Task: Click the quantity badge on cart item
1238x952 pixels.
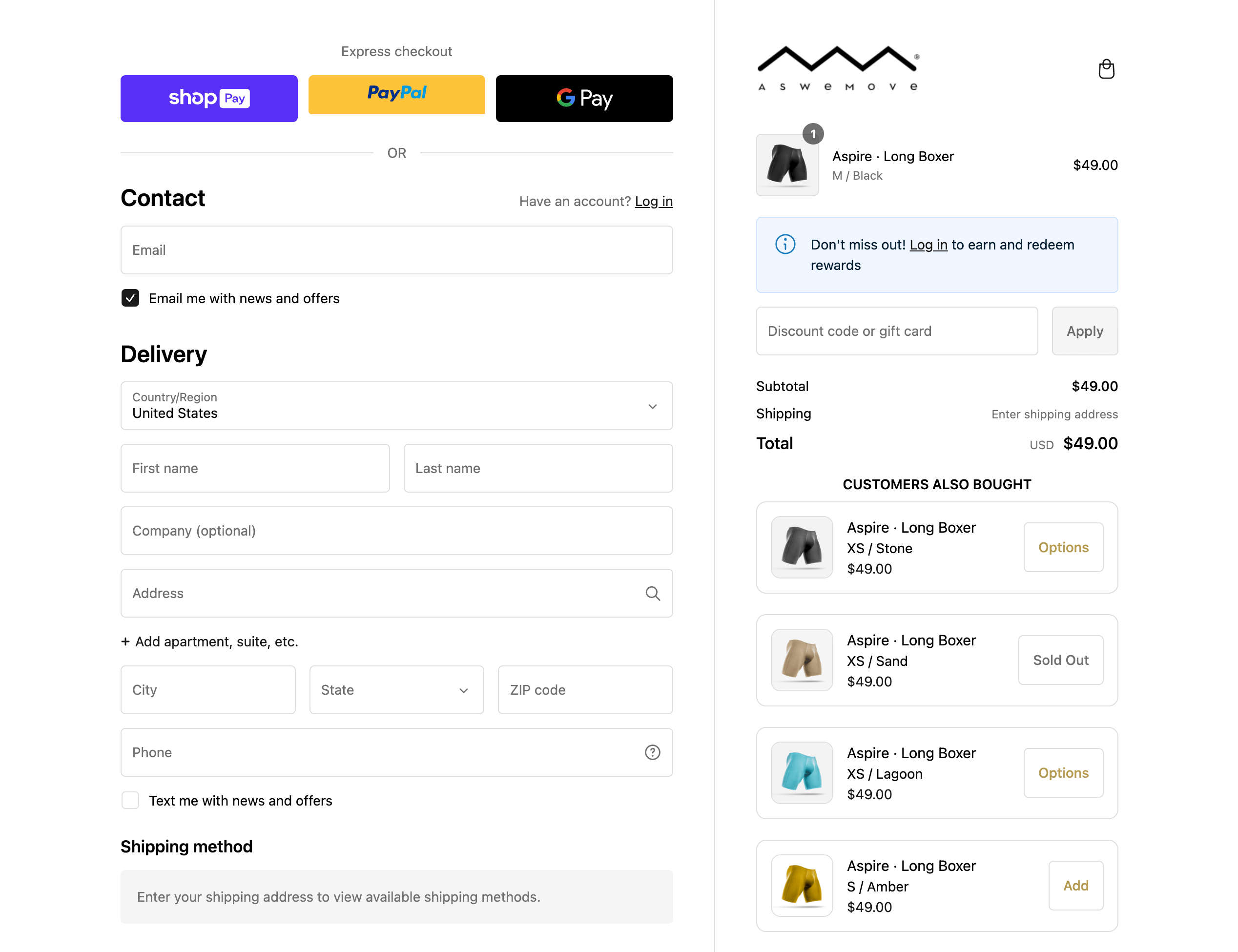Action: tap(813, 134)
